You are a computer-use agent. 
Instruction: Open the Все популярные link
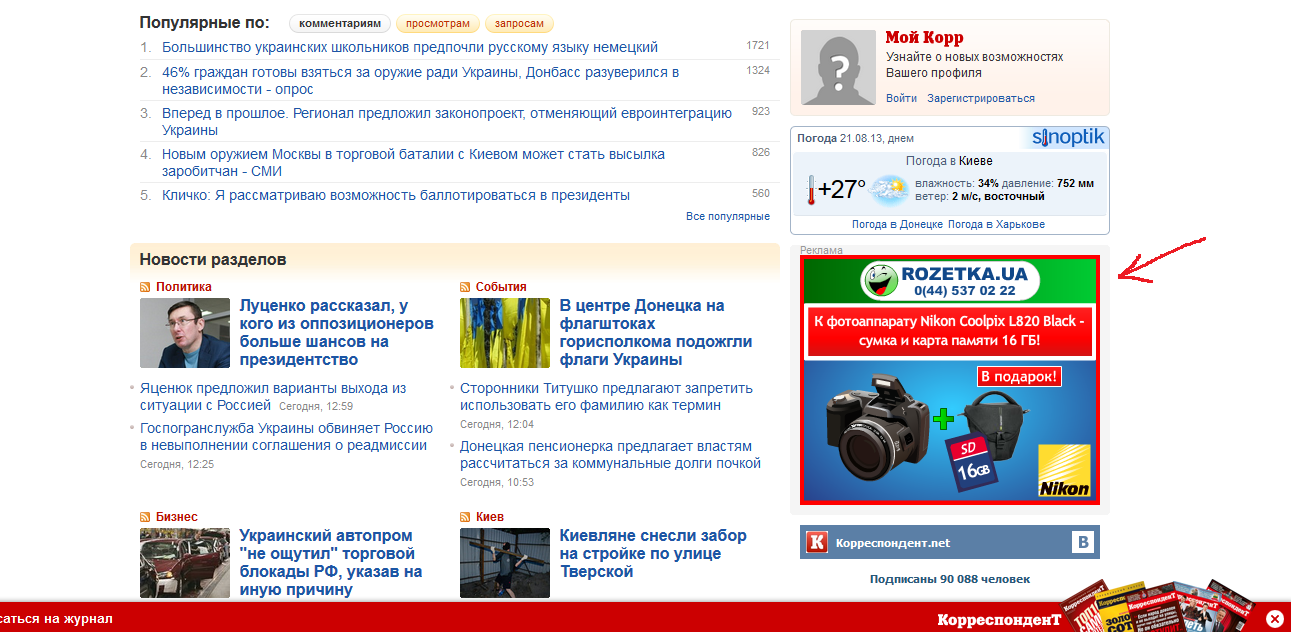727,216
